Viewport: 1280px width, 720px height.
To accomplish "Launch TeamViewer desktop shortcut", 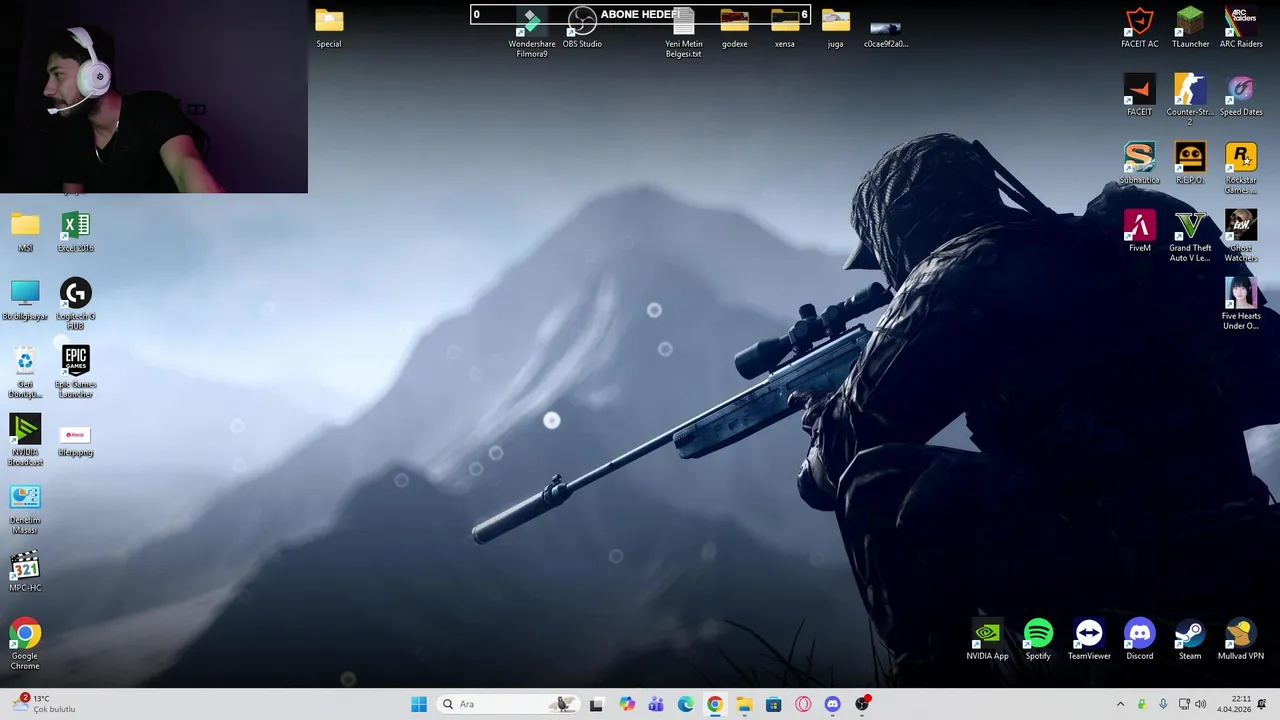I will (1089, 639).
